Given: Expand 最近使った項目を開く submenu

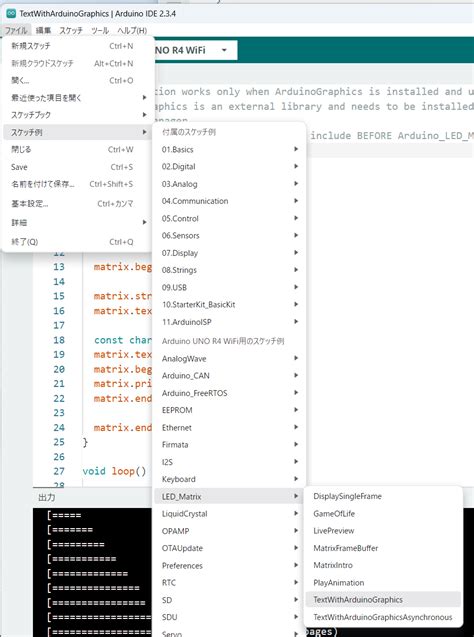Looking at the screenshot, I should [x=77, y=98].
